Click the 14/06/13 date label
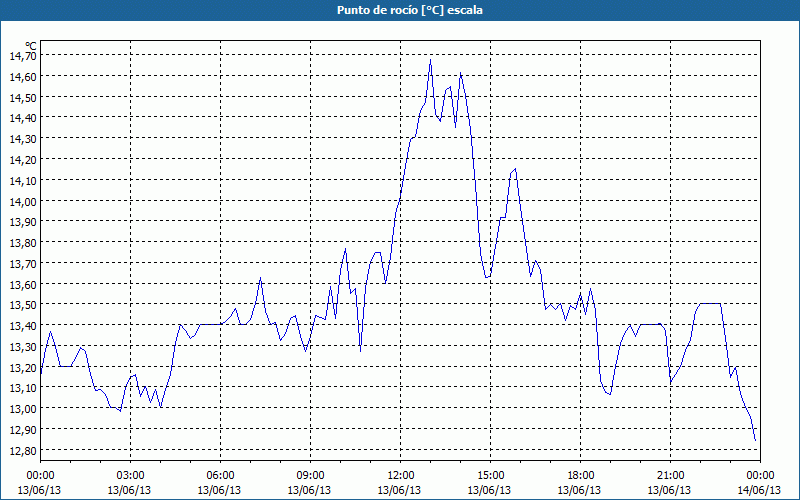This screenshot has width=800, height=500. tap(759, 490)
